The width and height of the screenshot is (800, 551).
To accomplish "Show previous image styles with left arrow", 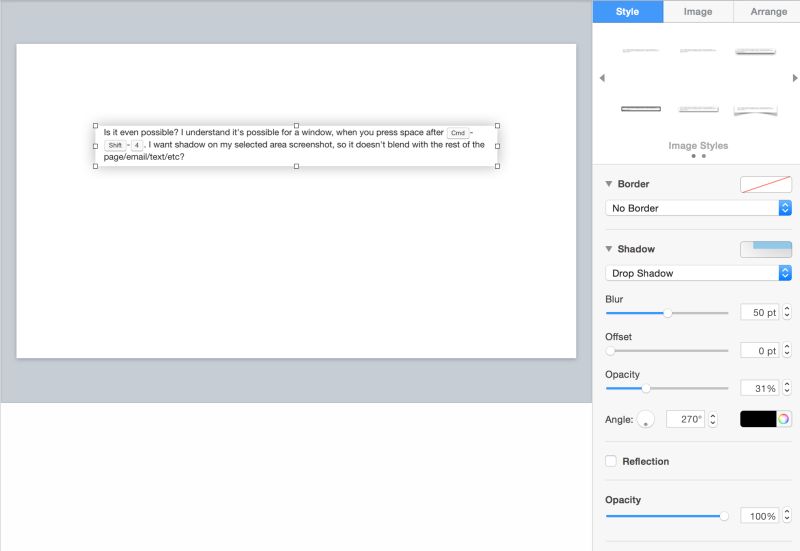I will (x=603, y=78).
